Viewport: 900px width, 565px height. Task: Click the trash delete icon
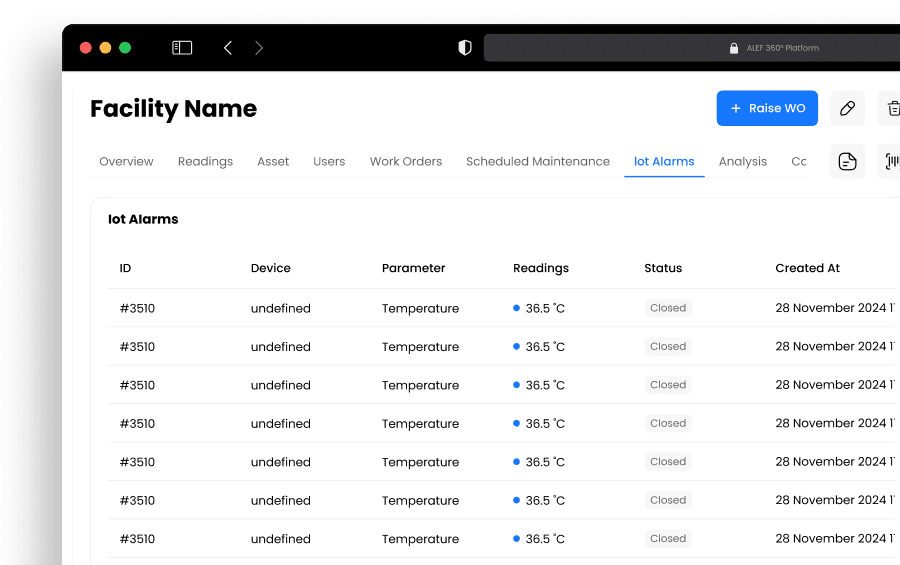click(x=890, y=108)
